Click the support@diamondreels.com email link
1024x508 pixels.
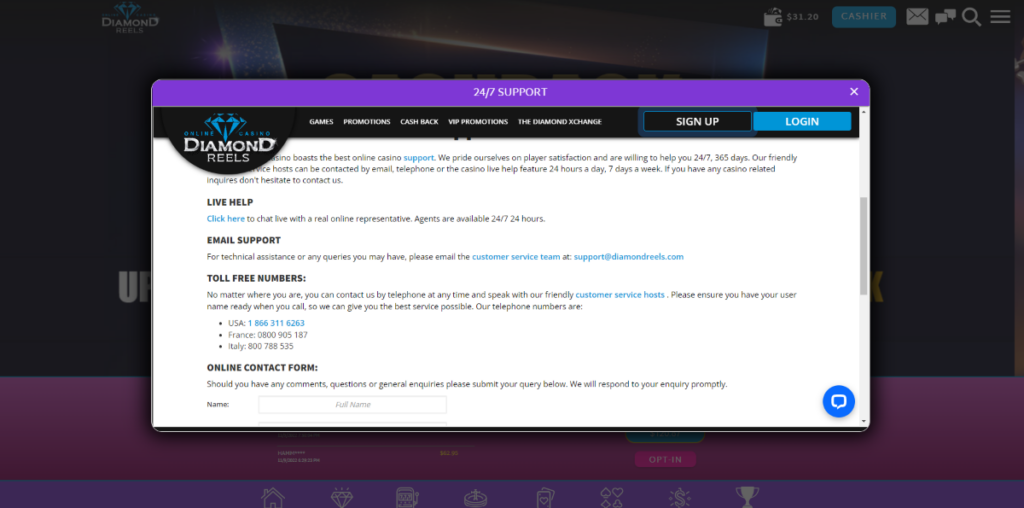pyautogui.click(x=629, y=257)
